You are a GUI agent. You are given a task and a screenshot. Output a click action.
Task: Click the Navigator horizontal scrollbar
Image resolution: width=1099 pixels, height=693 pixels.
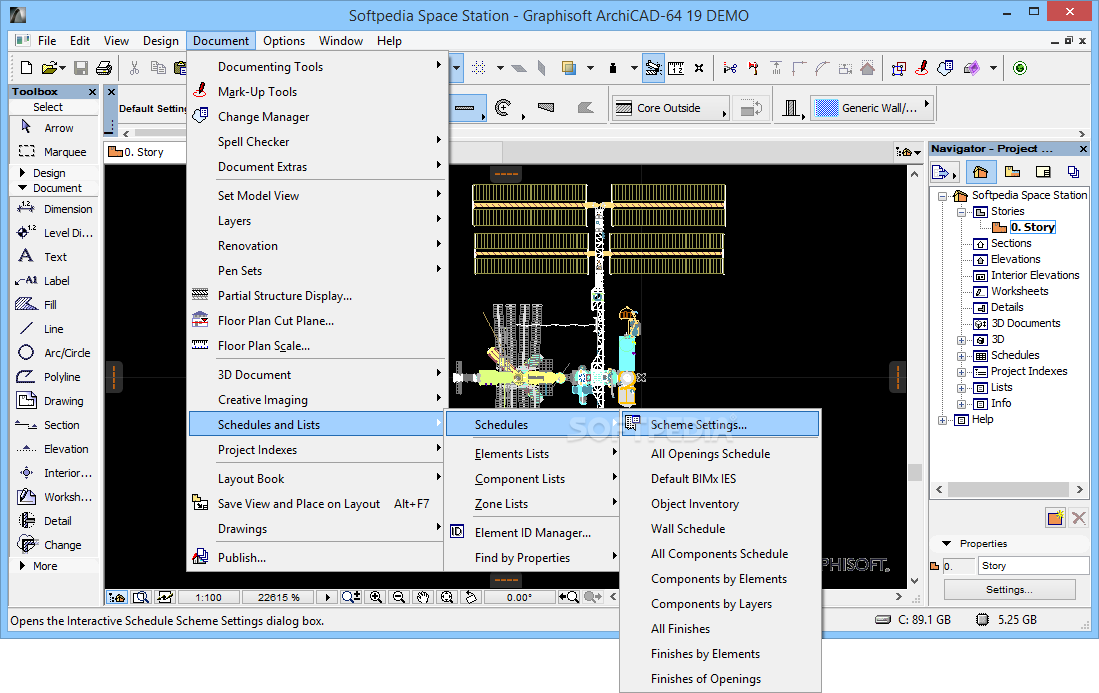click(1009, 489)
